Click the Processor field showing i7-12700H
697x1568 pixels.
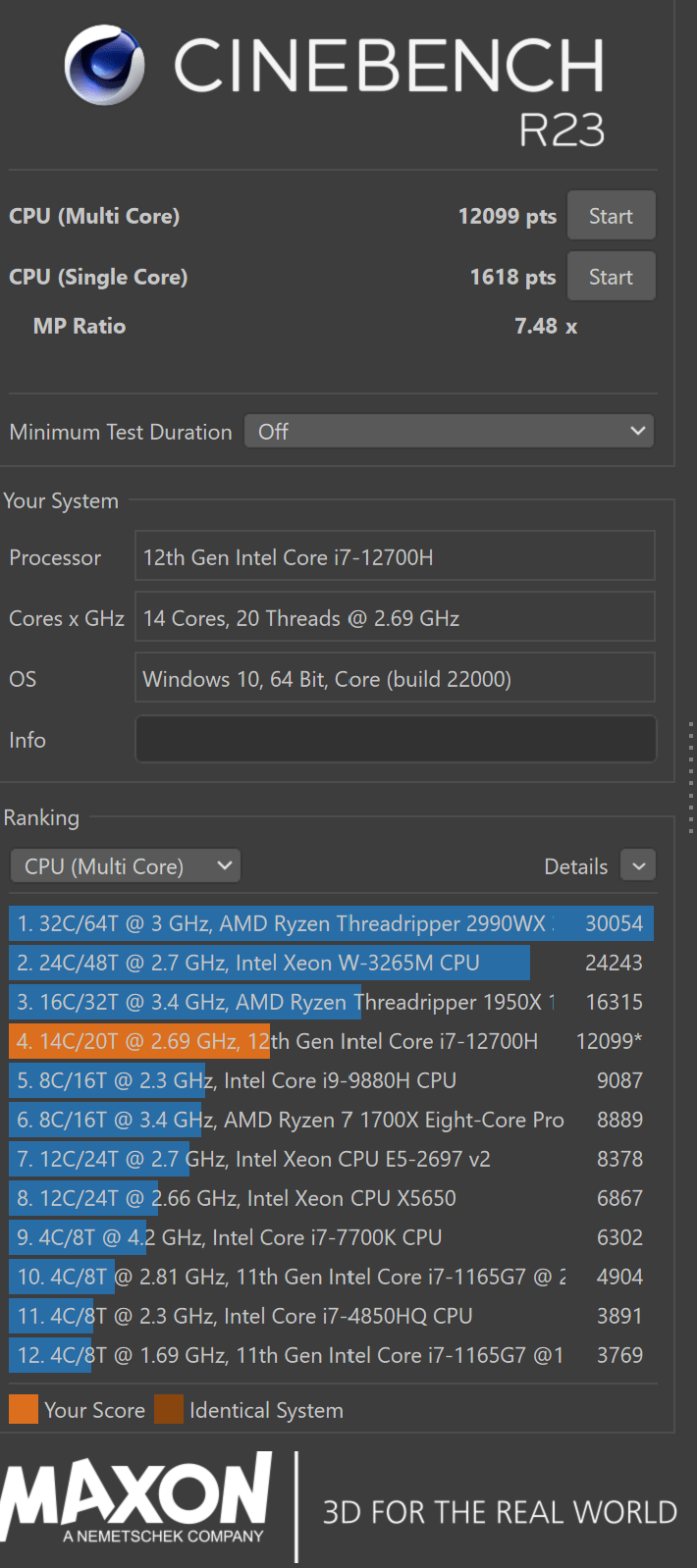pyautogui.click(x=395, y=556)
